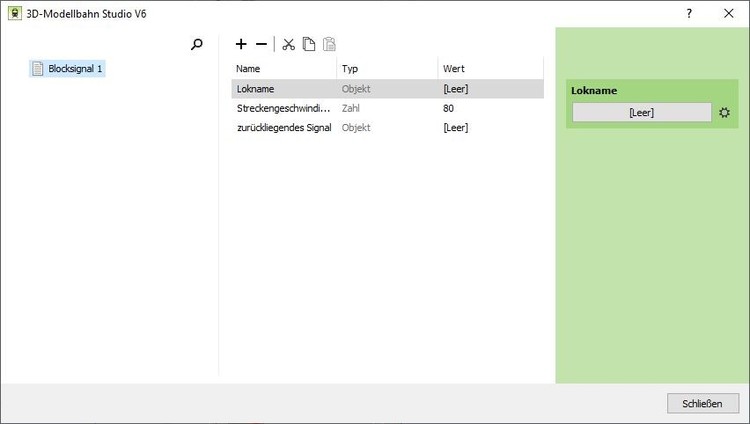750x424 pixels.
Task: Click the Zahl type cell
Action: pyautogui.click(x=351, y=108)
